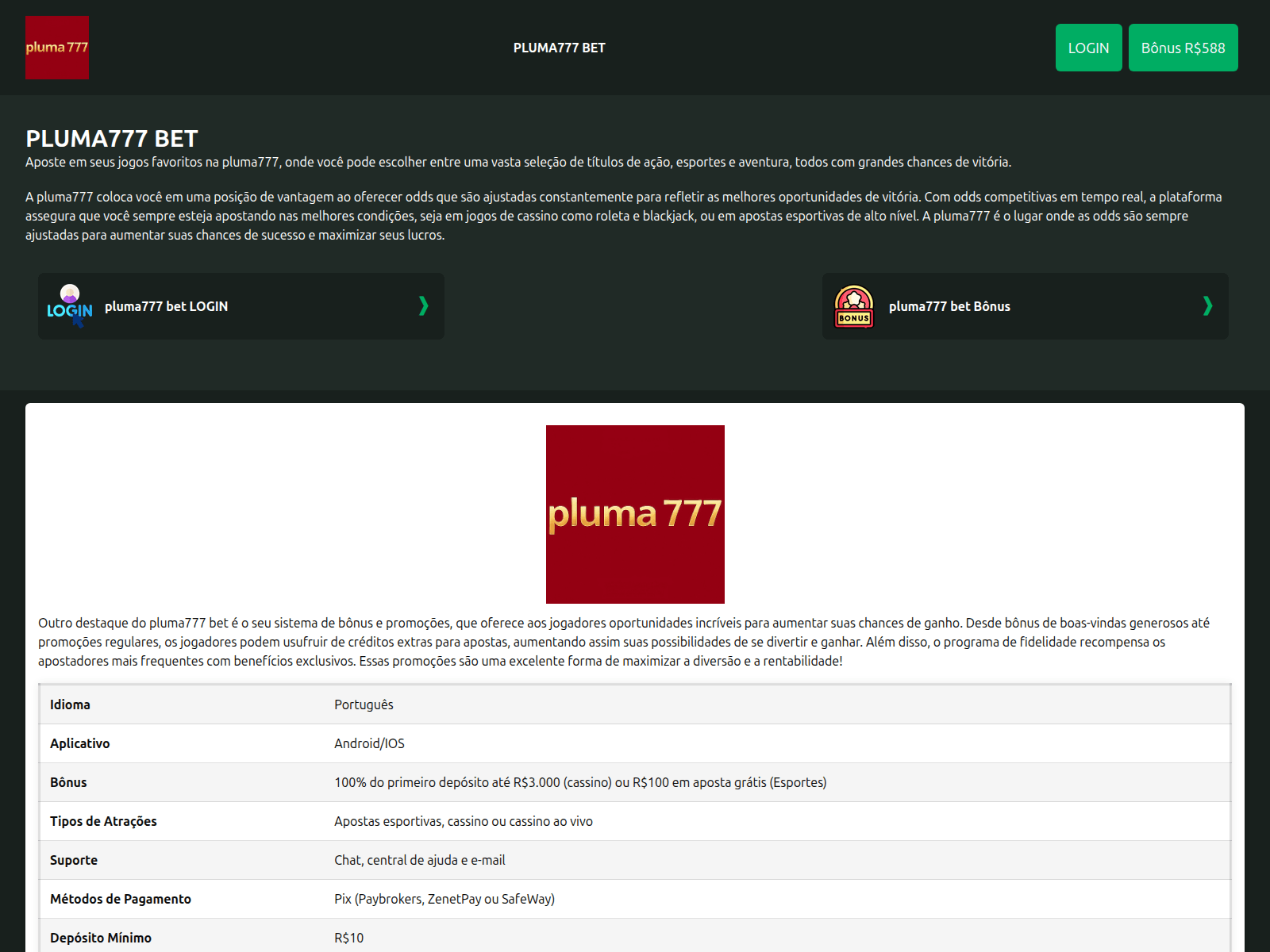Select the Aplicativo row label
1270x952 pixels.
[x=80, y=743]
